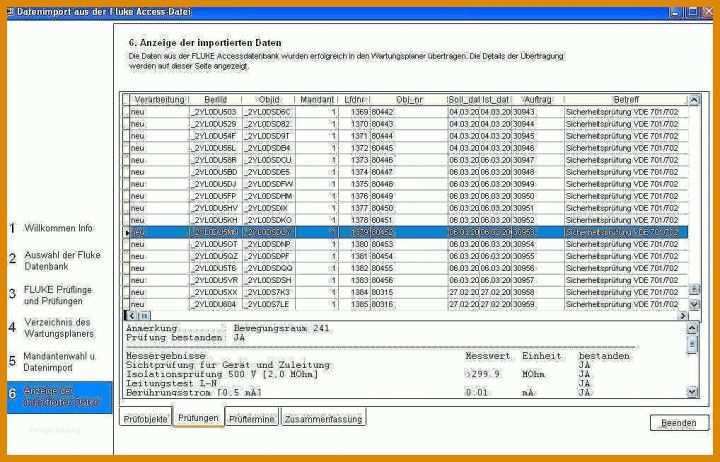Open the Zusammenfassung tab
This screenshot has height=462, width=720.
[x=323, y=419]
